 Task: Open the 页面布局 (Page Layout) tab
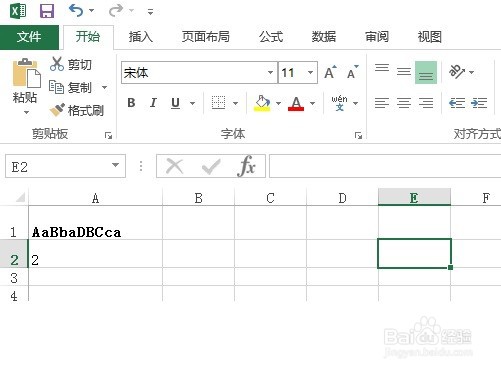point(206,37)
